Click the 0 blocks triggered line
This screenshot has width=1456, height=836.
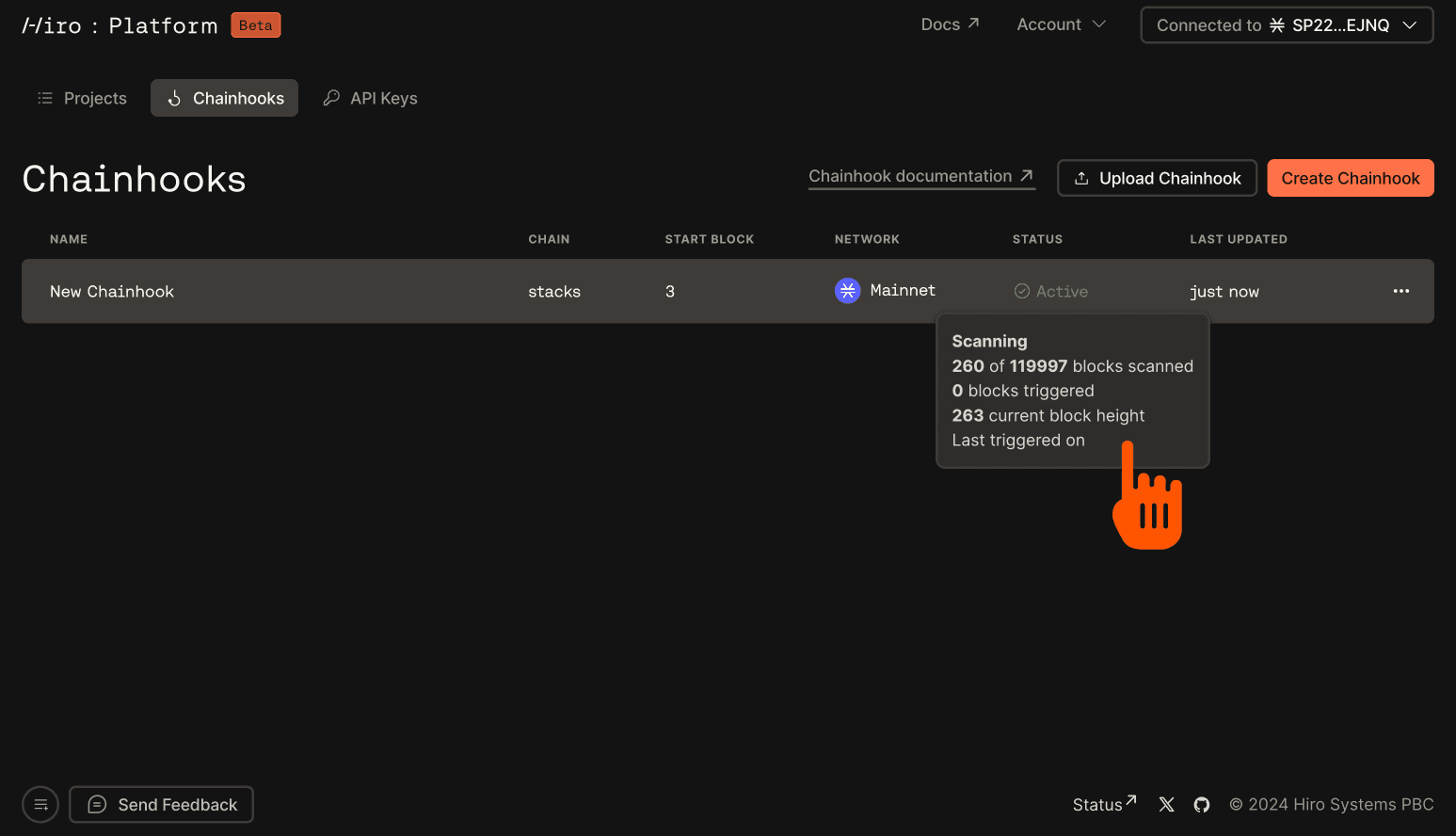click(1023, 391)
